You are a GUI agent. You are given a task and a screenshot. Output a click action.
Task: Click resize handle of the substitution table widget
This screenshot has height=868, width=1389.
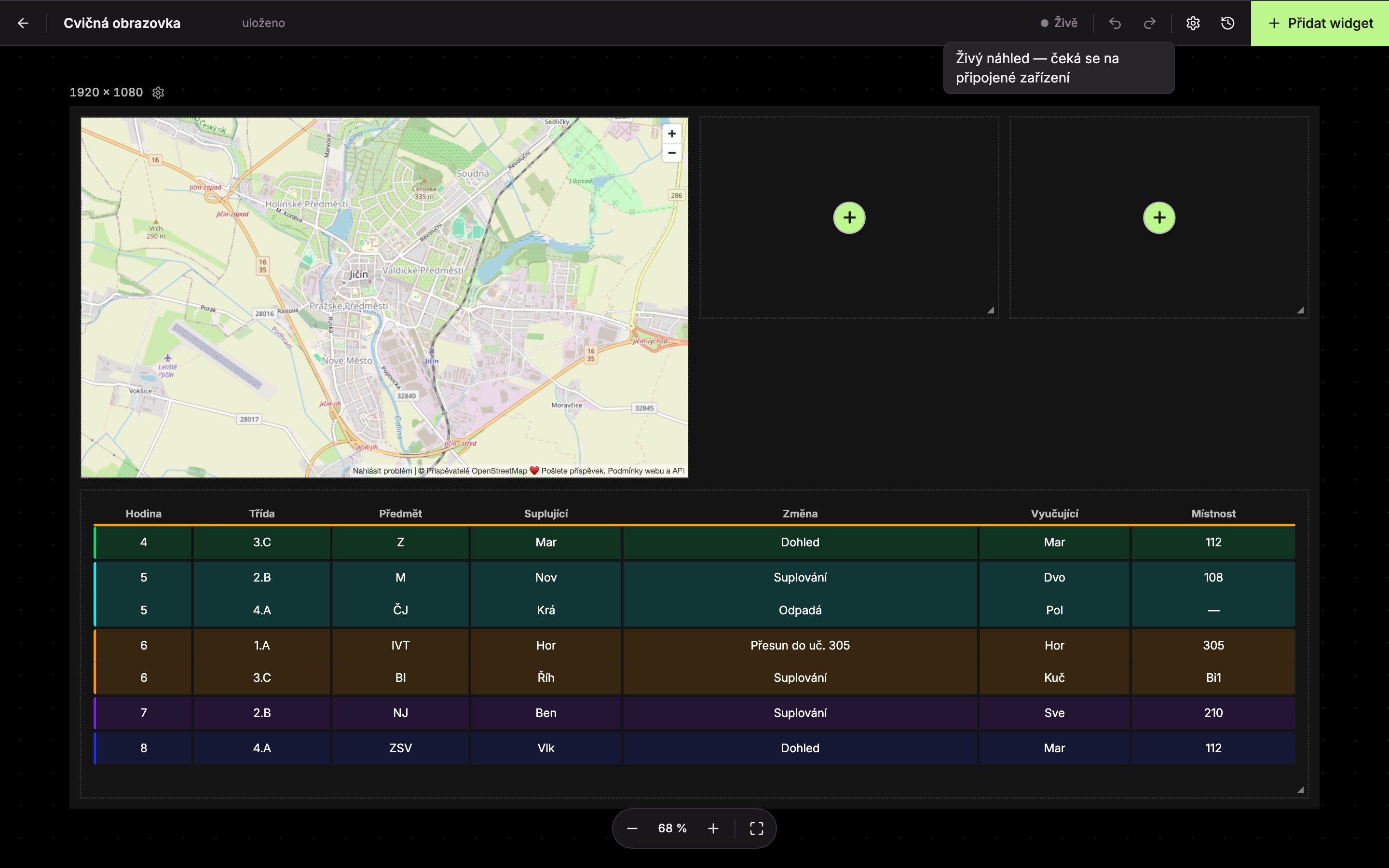tap(1300, 790)
